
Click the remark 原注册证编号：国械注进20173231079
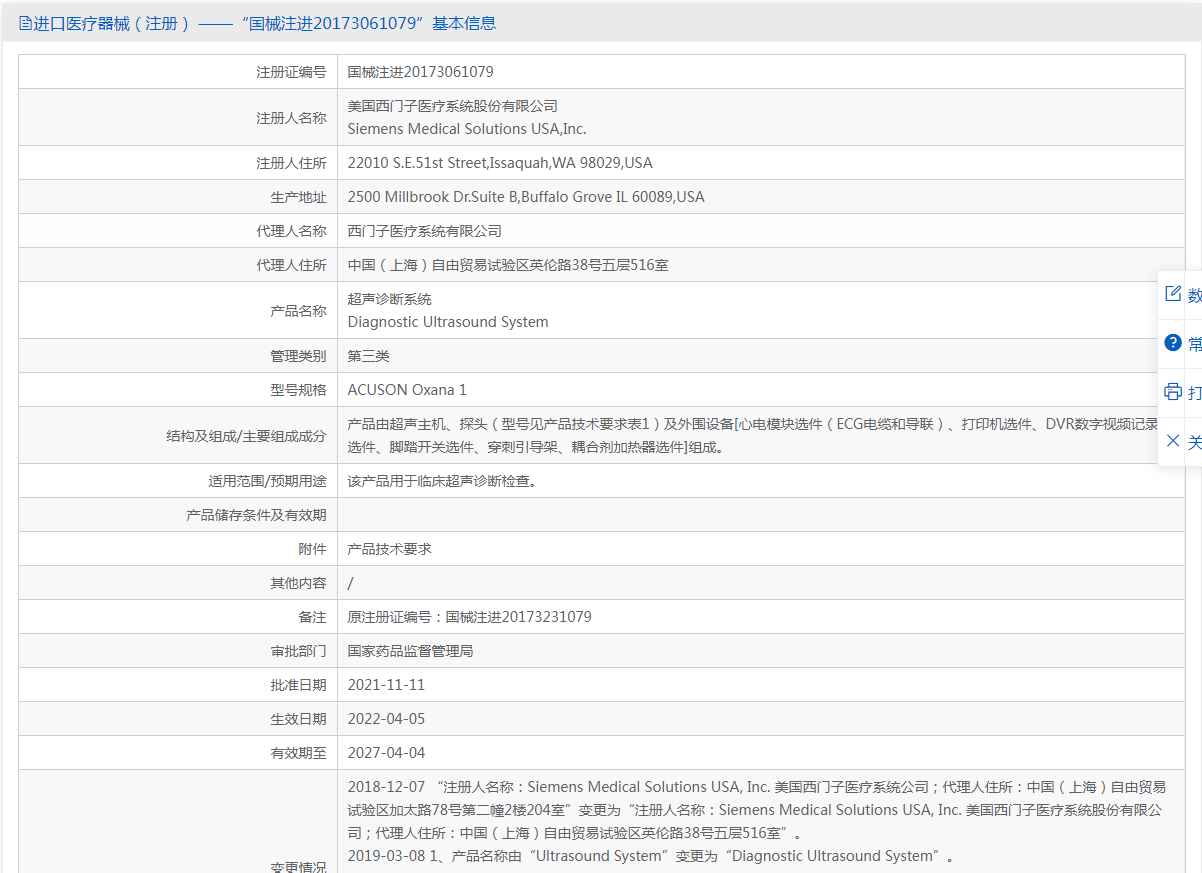tap(469, 617)
